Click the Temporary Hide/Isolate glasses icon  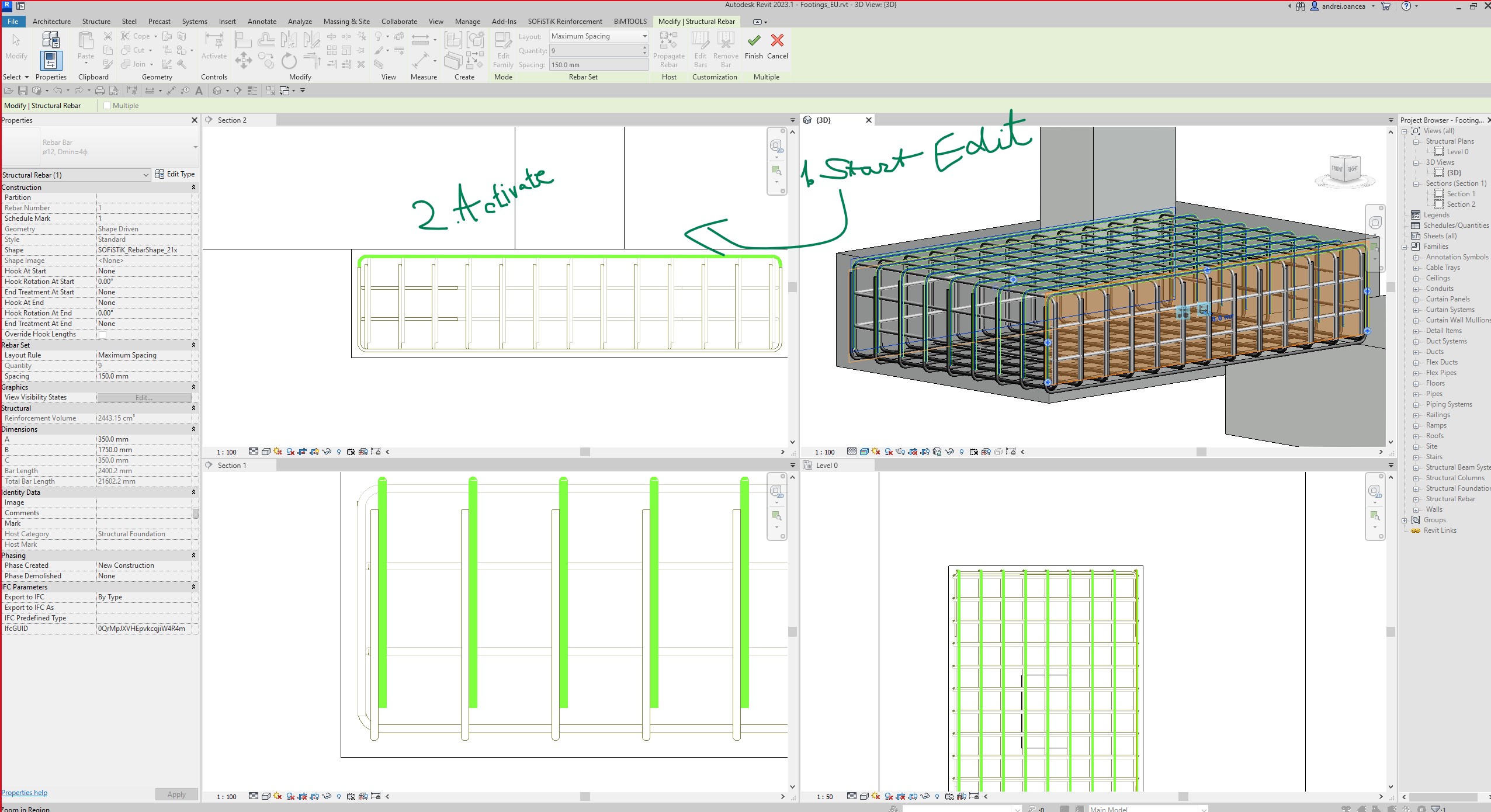coord(327,451)
